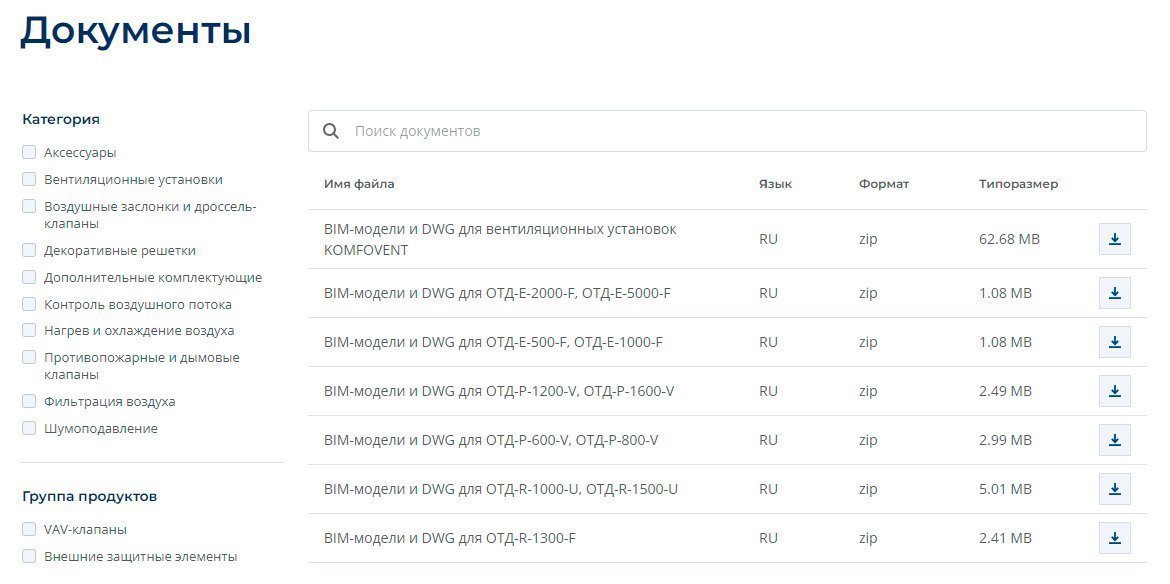The image size is (1170, 584).
Task: Click the Типоразмер column header
Action: [x=1018, y=184]
